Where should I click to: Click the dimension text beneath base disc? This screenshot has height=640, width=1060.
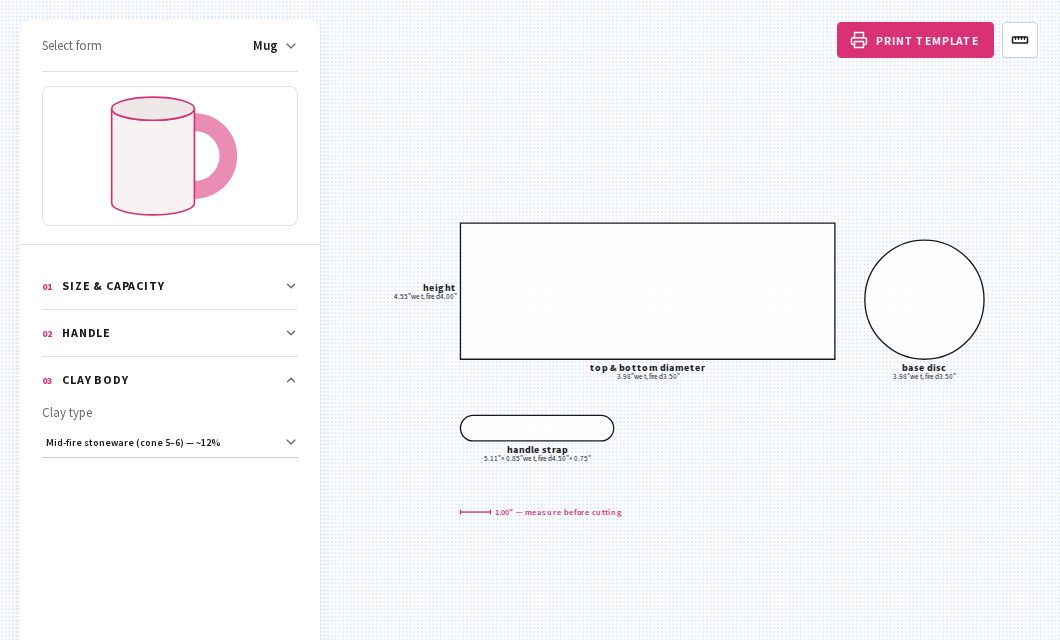click(924, 376)
